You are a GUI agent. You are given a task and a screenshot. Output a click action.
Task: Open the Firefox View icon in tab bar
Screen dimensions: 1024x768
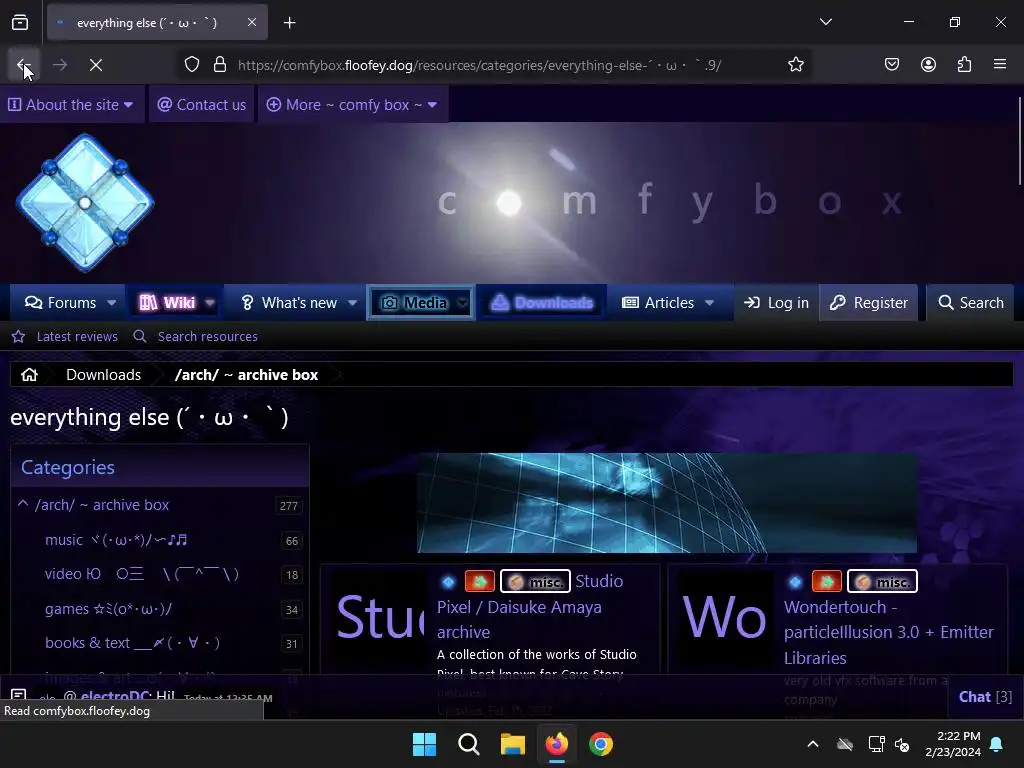(x=20, y=23)
